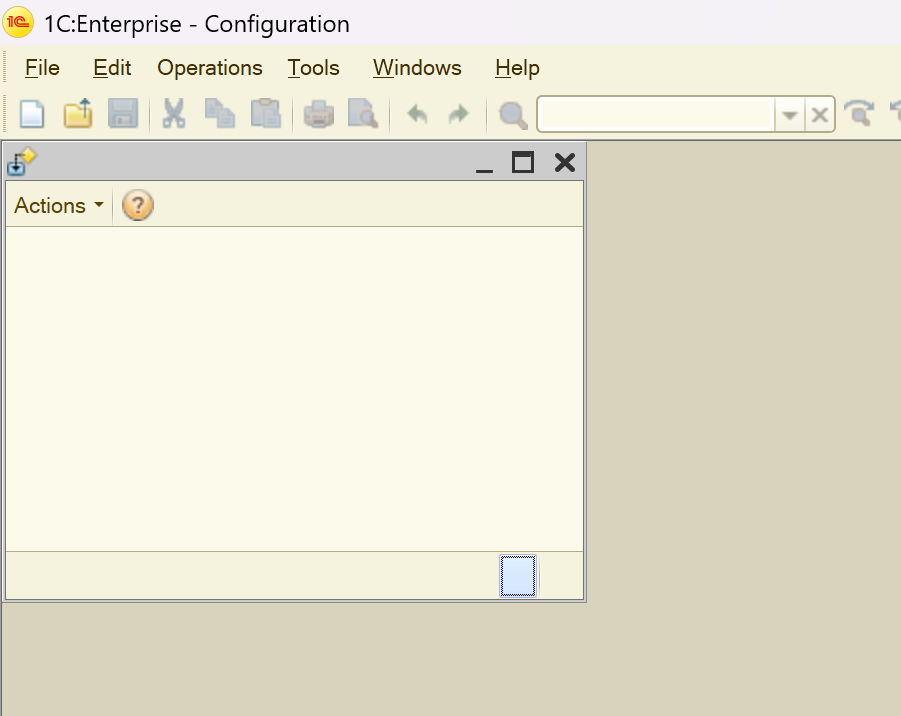Paste from clipboard using toolbar icon

pos(265,114)
